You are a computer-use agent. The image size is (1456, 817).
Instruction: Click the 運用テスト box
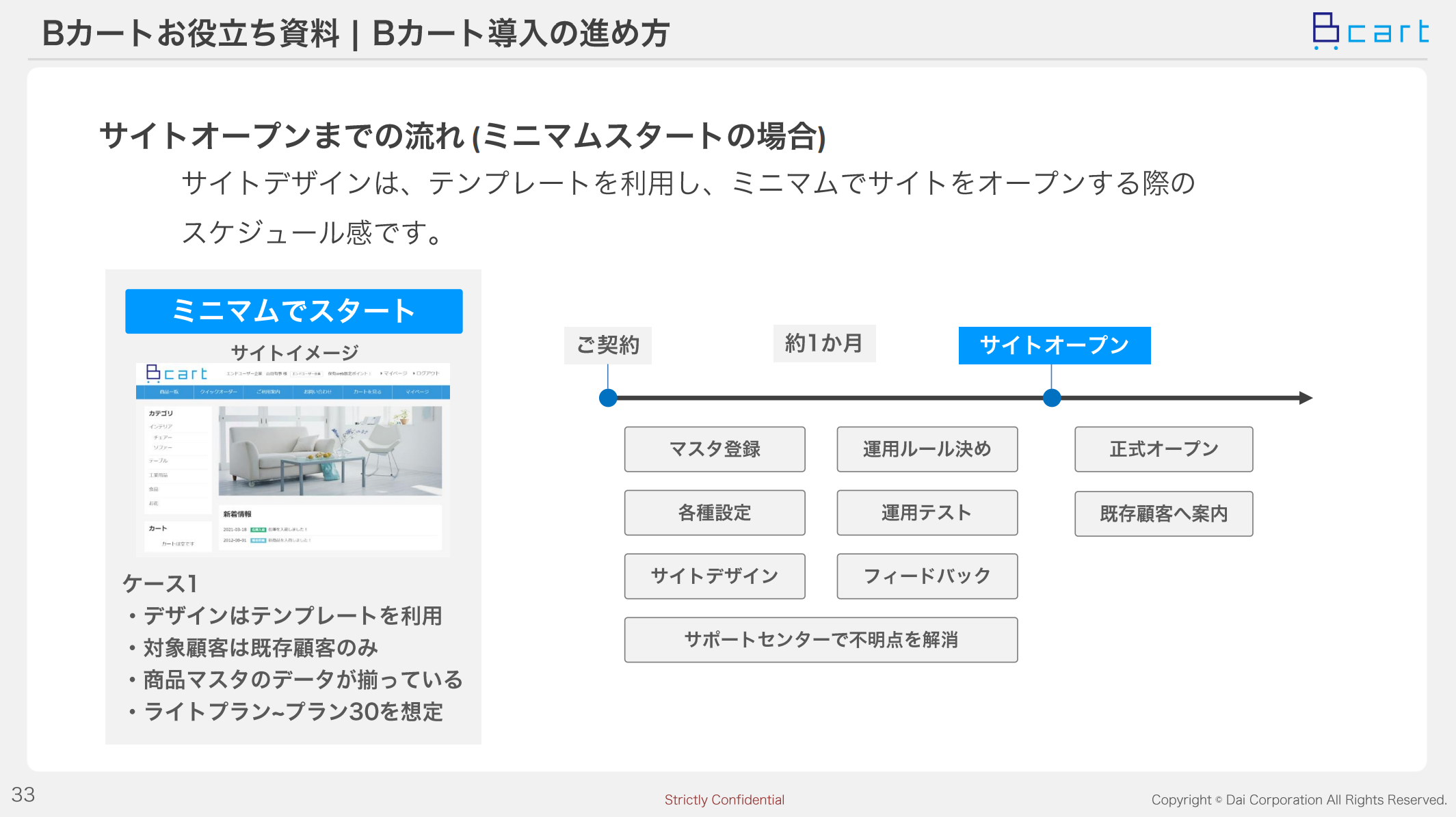[x=927, y=513]
